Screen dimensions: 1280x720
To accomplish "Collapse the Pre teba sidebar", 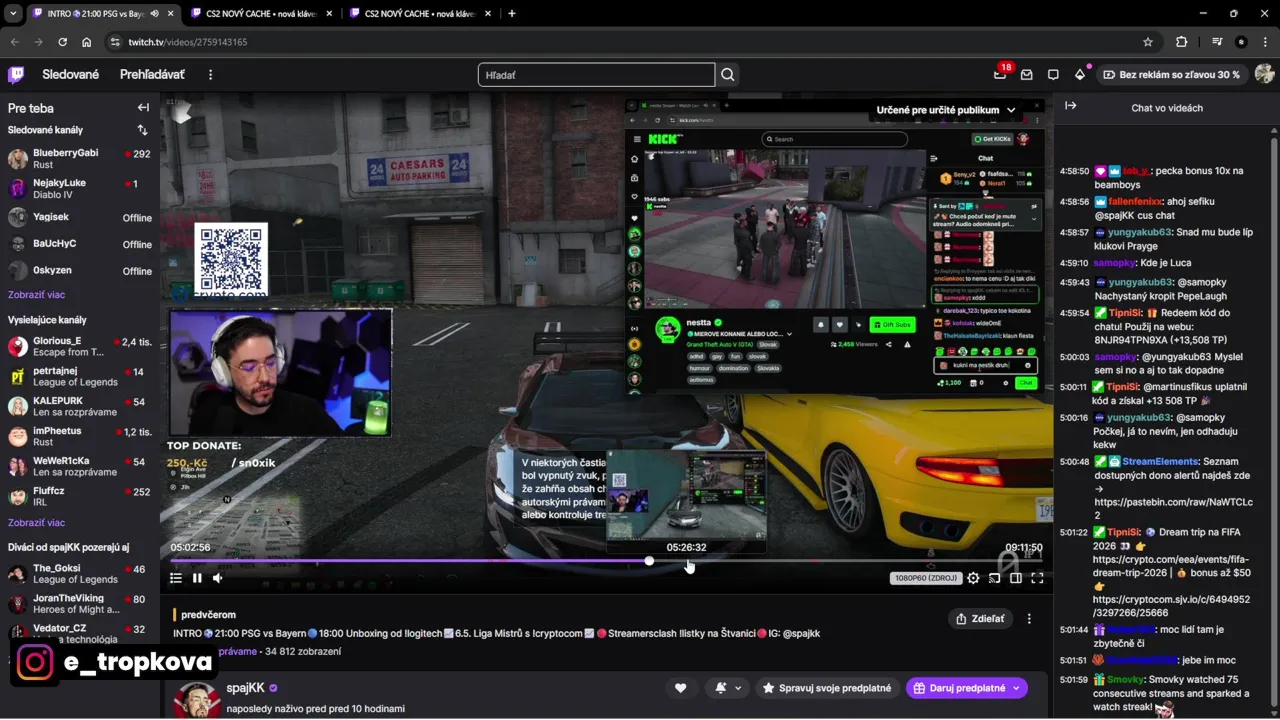I will 143,108.
